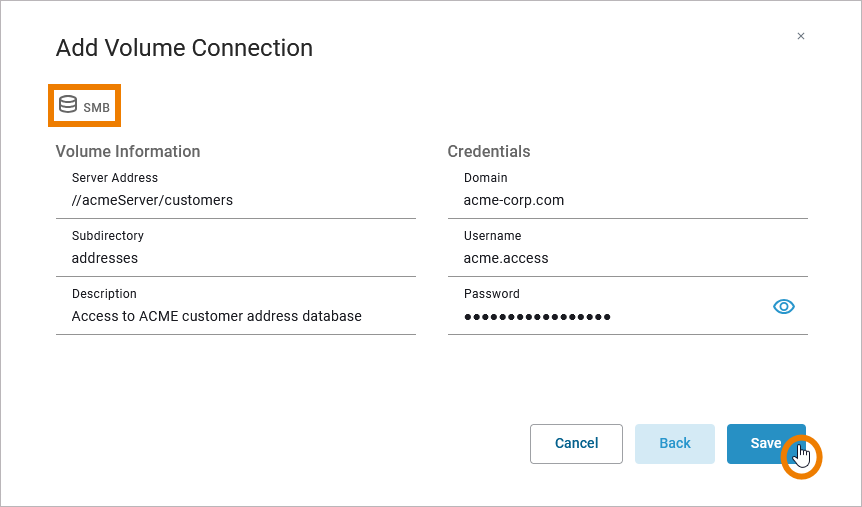
Task: Click the acme.access username value
Action: (x=506, y=258)
